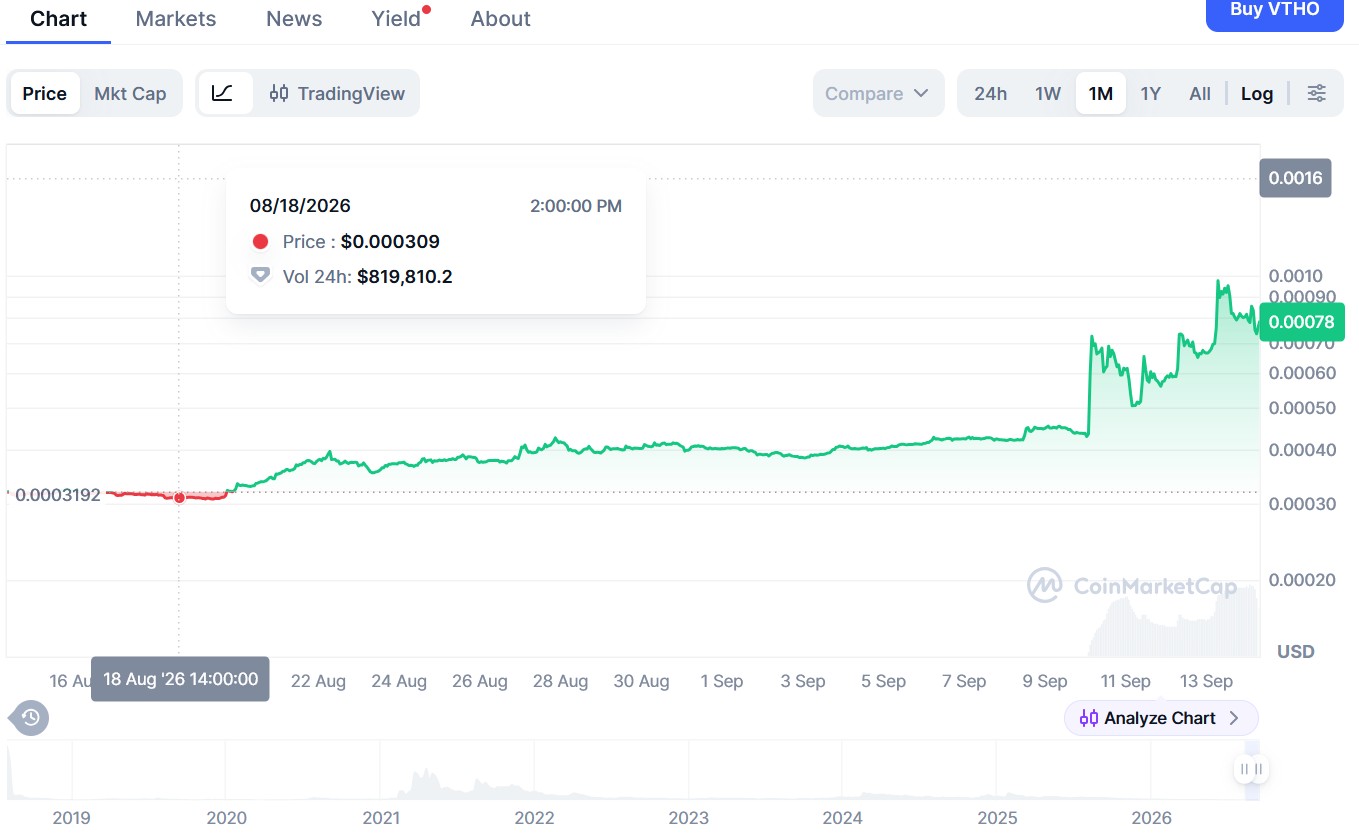The image size is (1359, 839).
Task: Click the 22 Aug date axis label
Action: click(x=318, y=681)
